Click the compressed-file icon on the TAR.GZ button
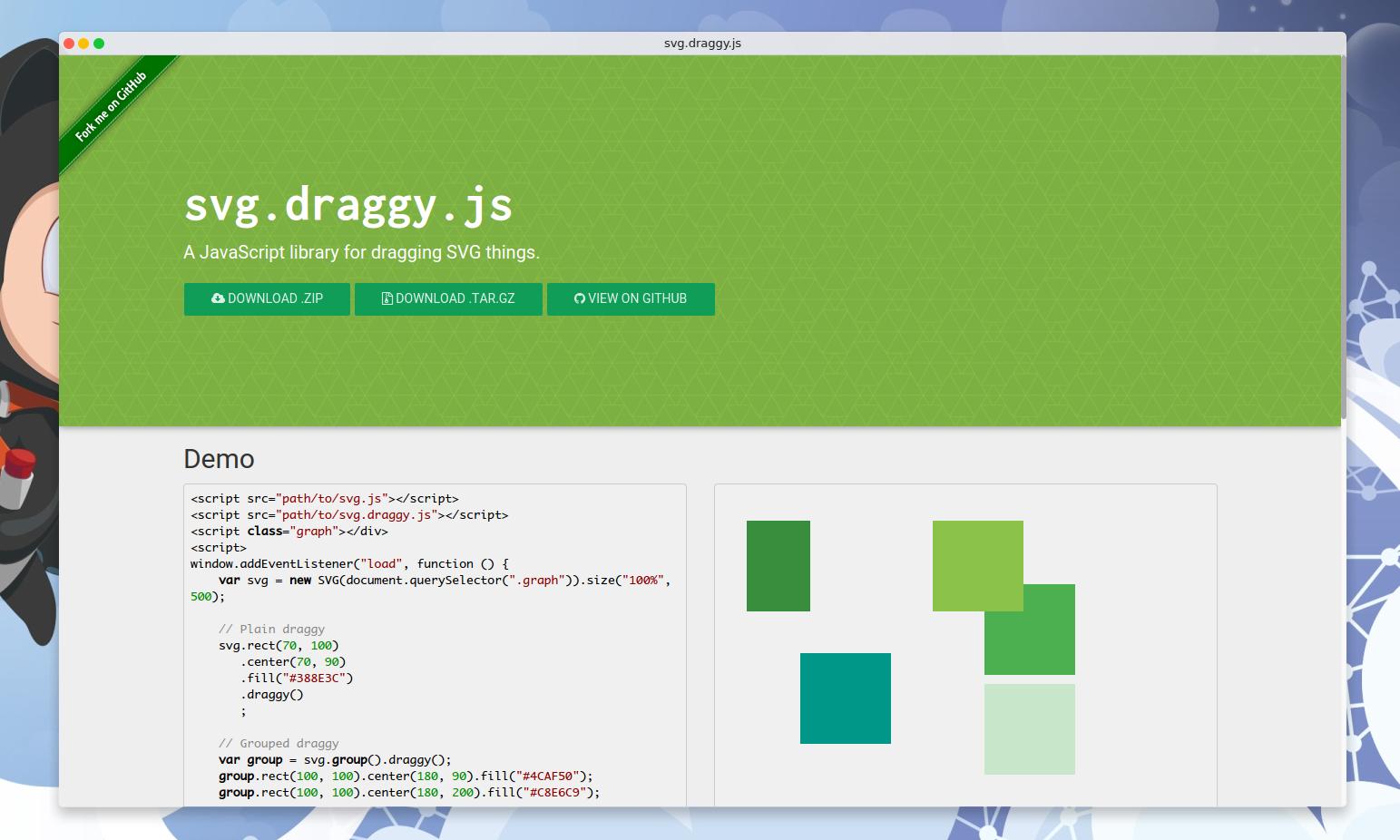The width and height of the screenshot is (1400, 840). 386,298
